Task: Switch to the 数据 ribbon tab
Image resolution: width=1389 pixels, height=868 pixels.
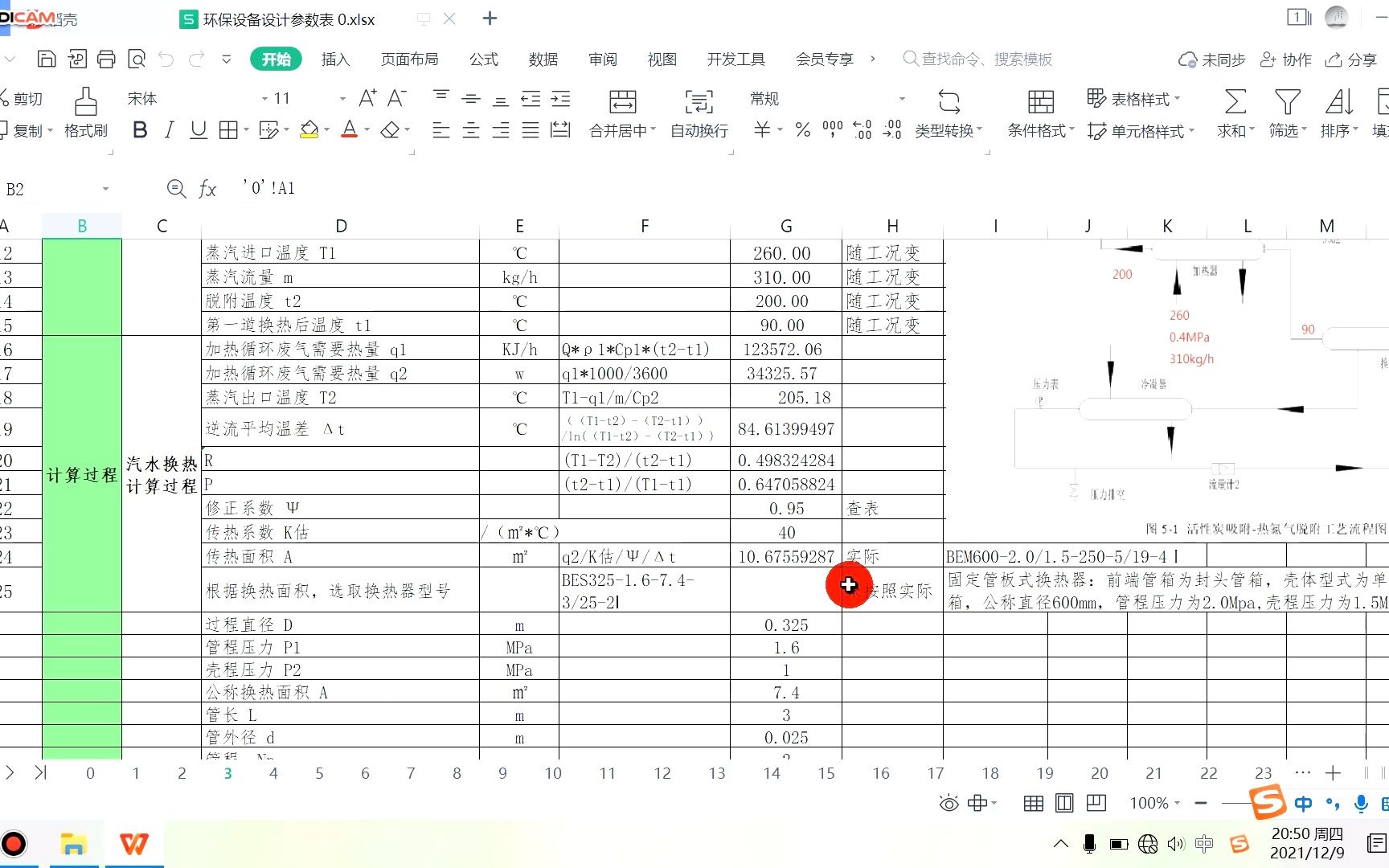Action: pos(543,59)
